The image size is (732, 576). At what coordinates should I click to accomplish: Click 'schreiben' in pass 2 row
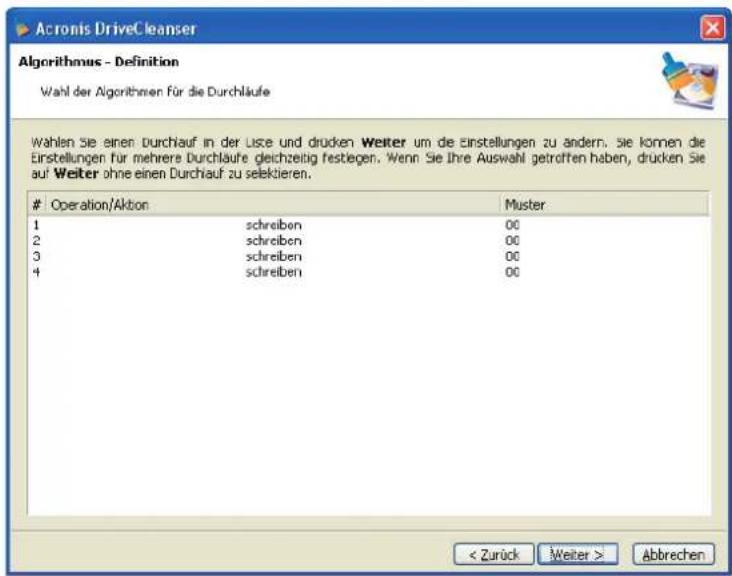click(274, 241)
